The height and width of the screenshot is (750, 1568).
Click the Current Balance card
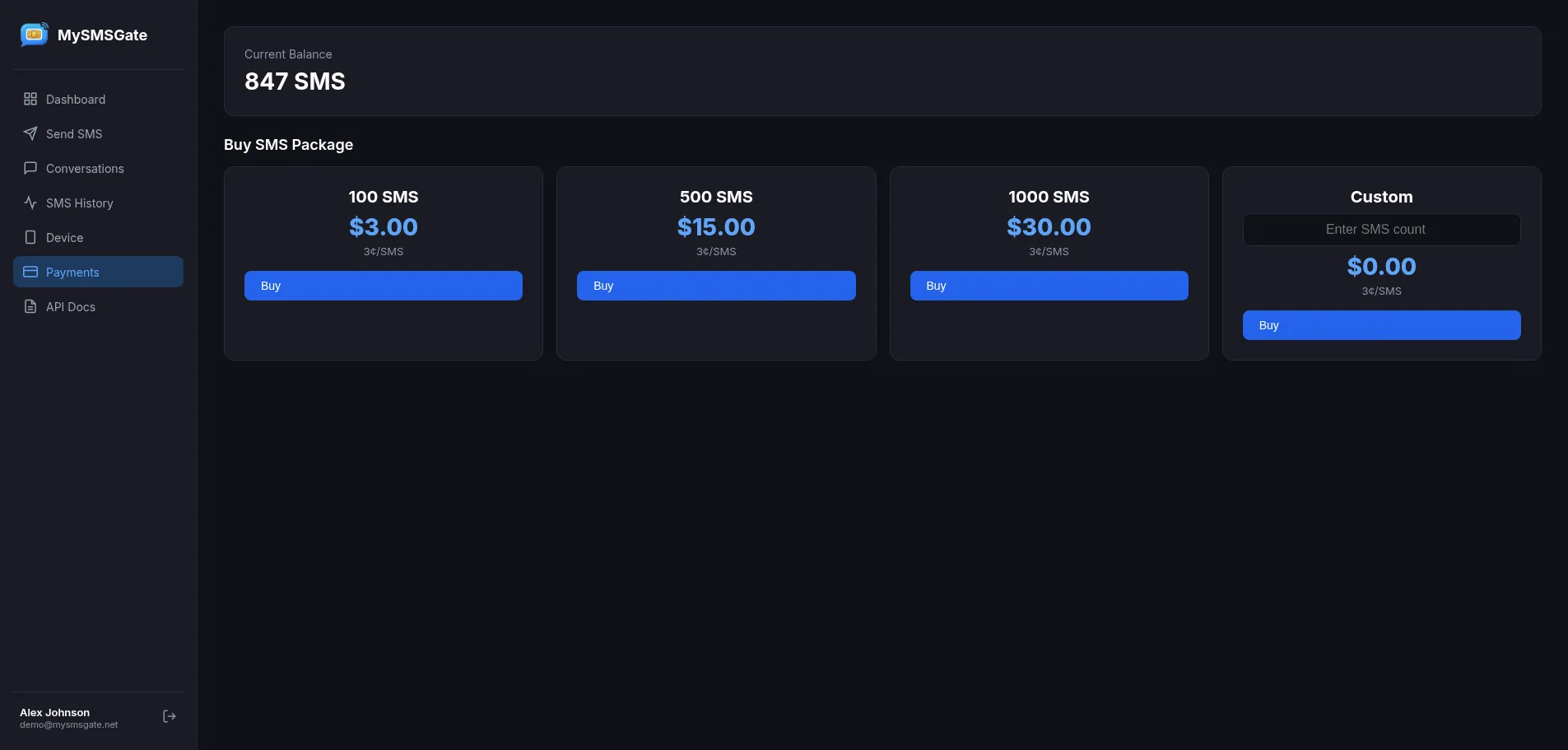tap(881, 72)
